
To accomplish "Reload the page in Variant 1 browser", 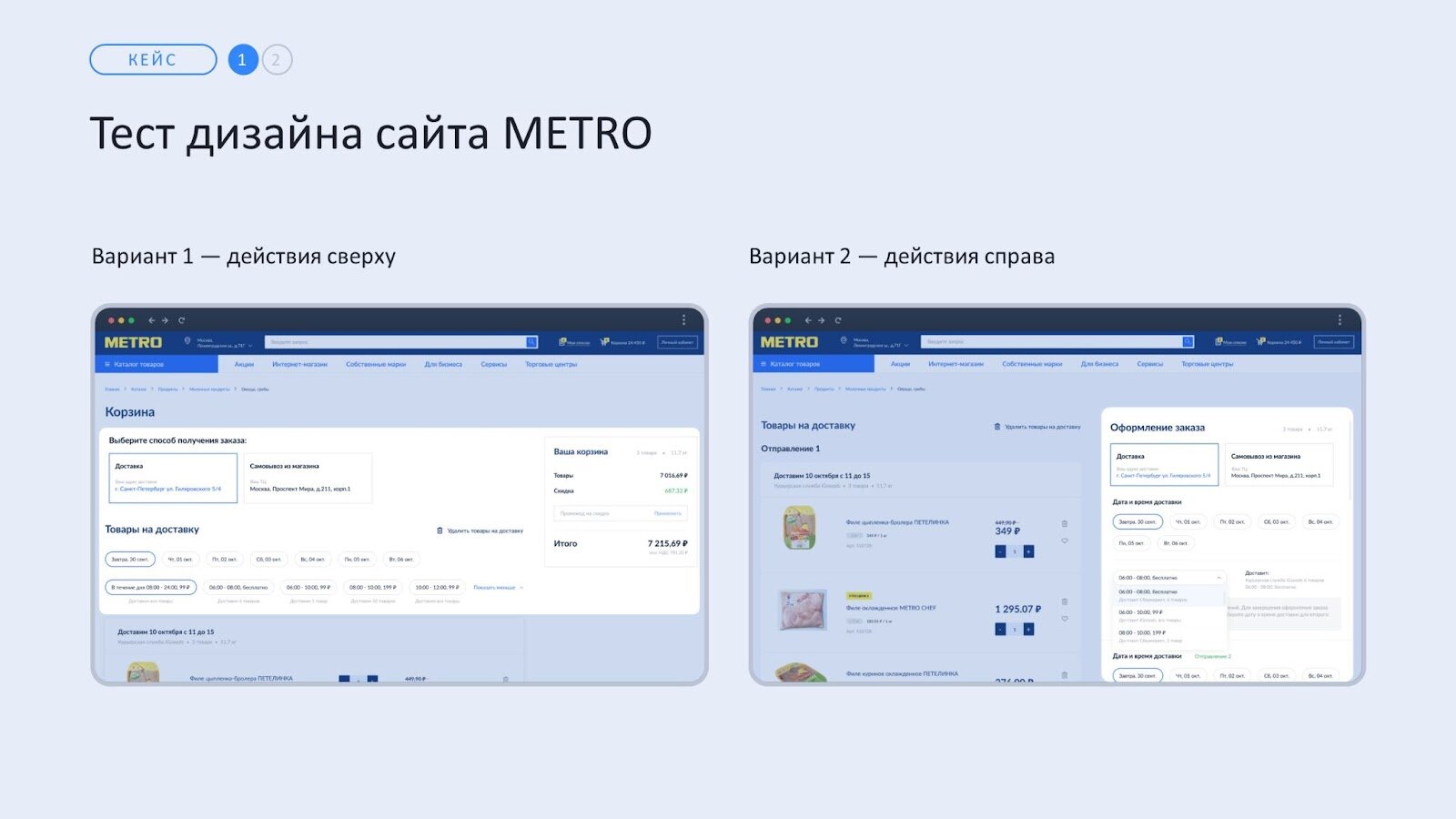I will pyautogui.click(x=181, y=320).
